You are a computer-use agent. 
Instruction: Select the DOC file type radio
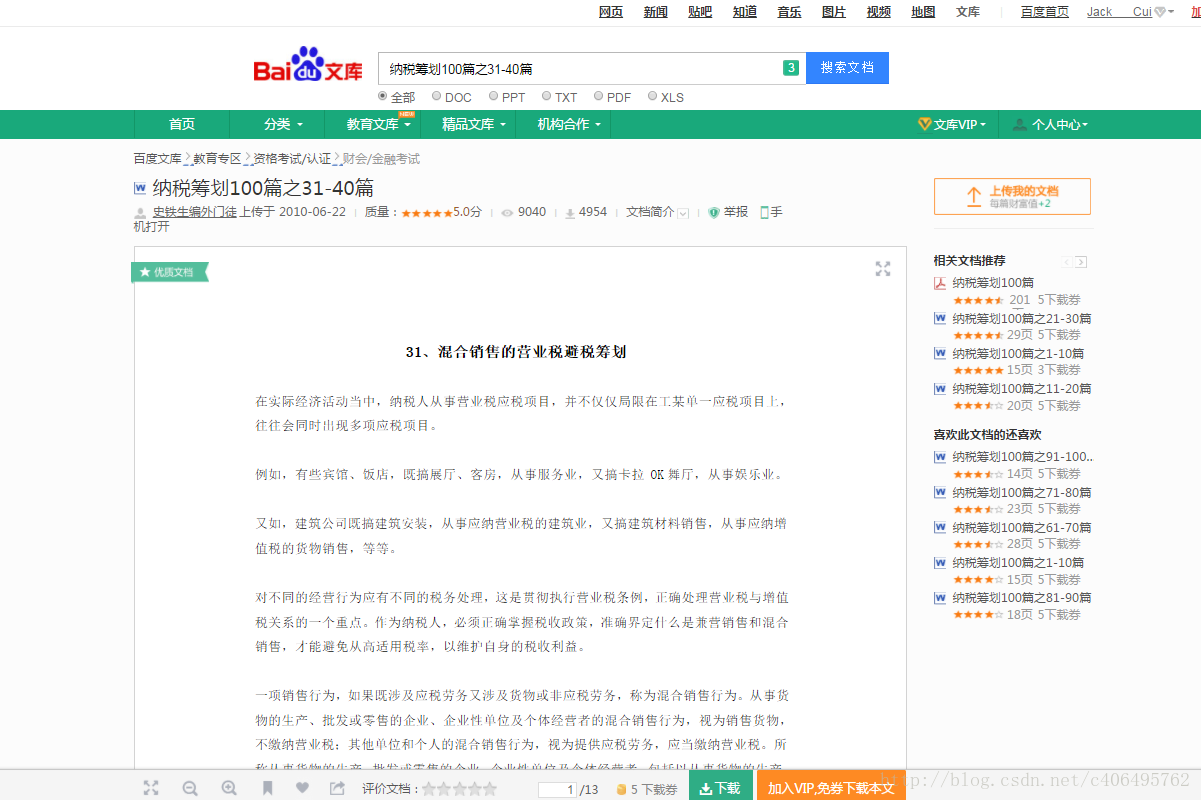[x=437, y=97]
